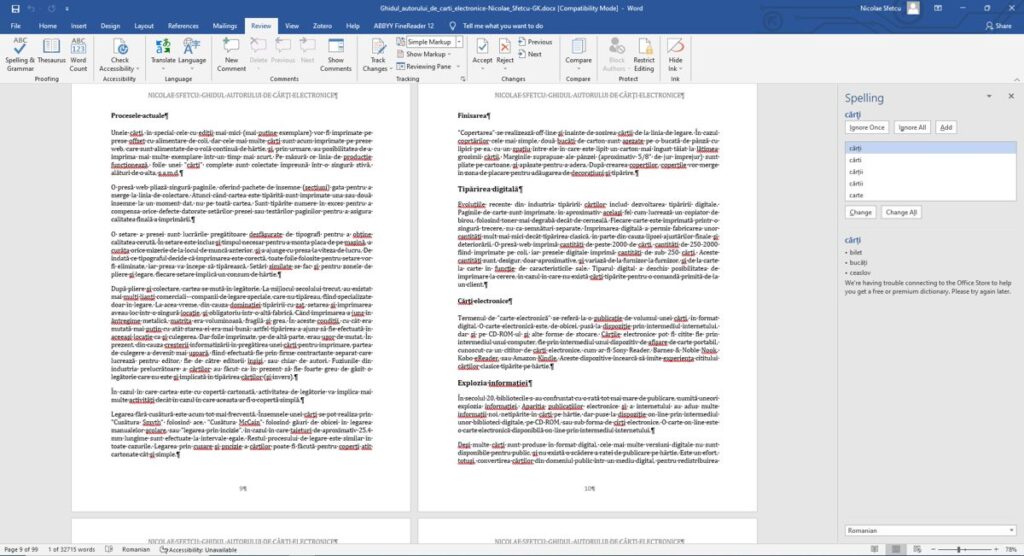Click zoom out minus button

tap(933, 549)
